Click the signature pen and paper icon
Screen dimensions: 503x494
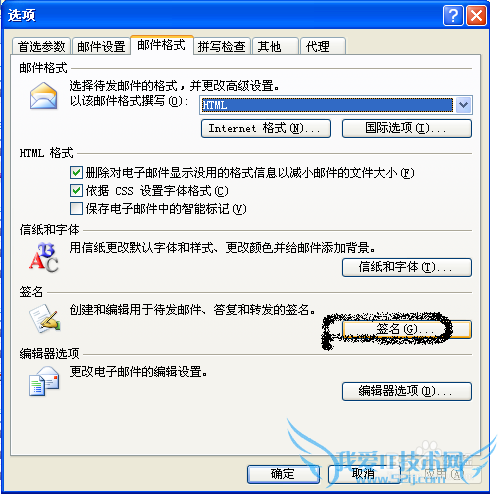[45, 319]
